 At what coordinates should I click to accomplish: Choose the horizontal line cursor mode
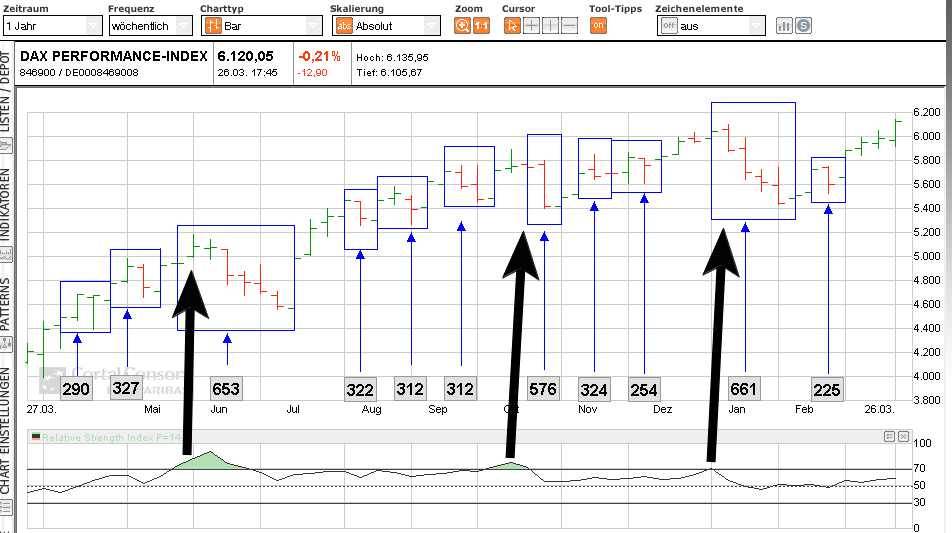pos(570,25)
